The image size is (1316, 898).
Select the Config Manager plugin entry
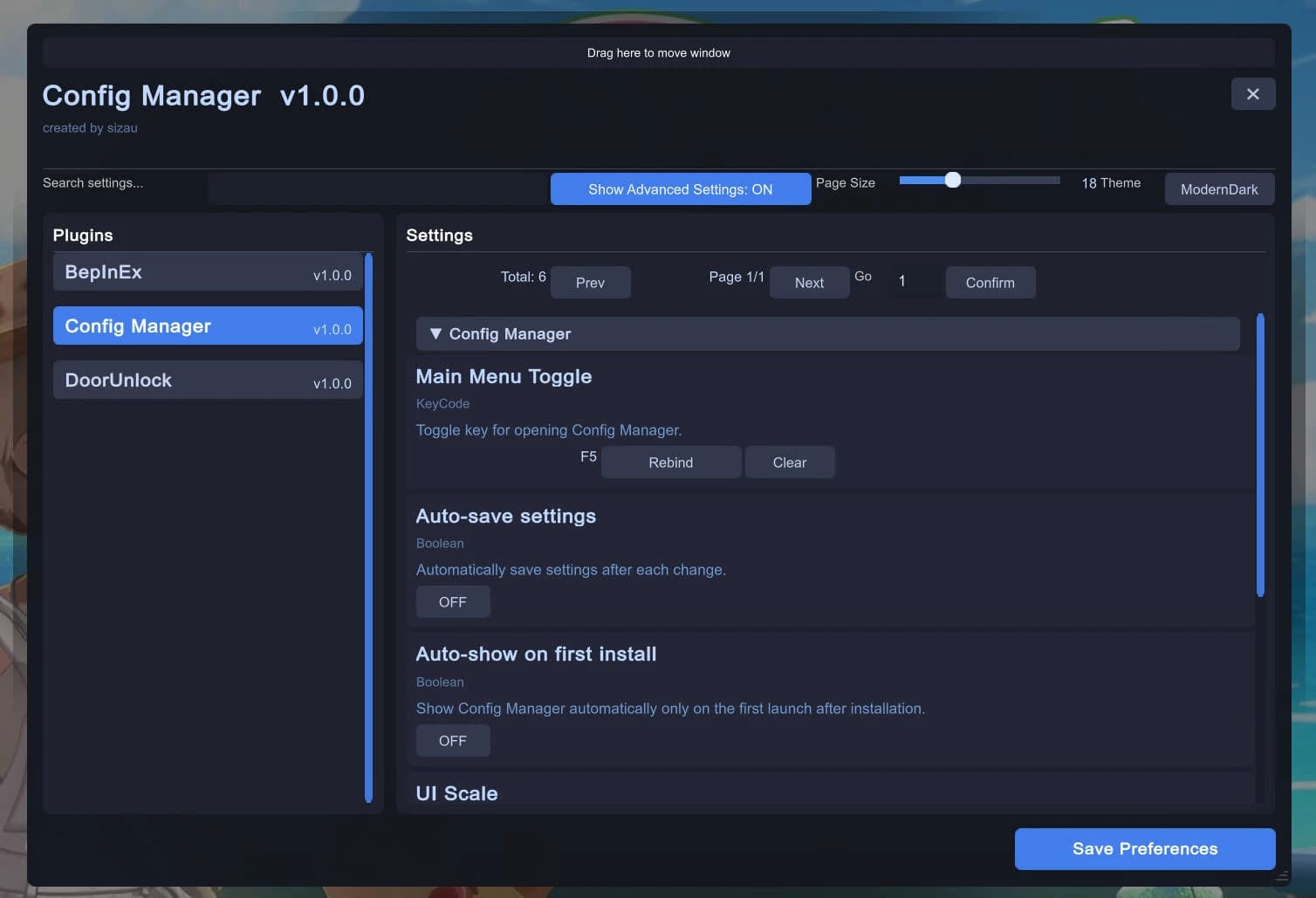pos(208,326)
